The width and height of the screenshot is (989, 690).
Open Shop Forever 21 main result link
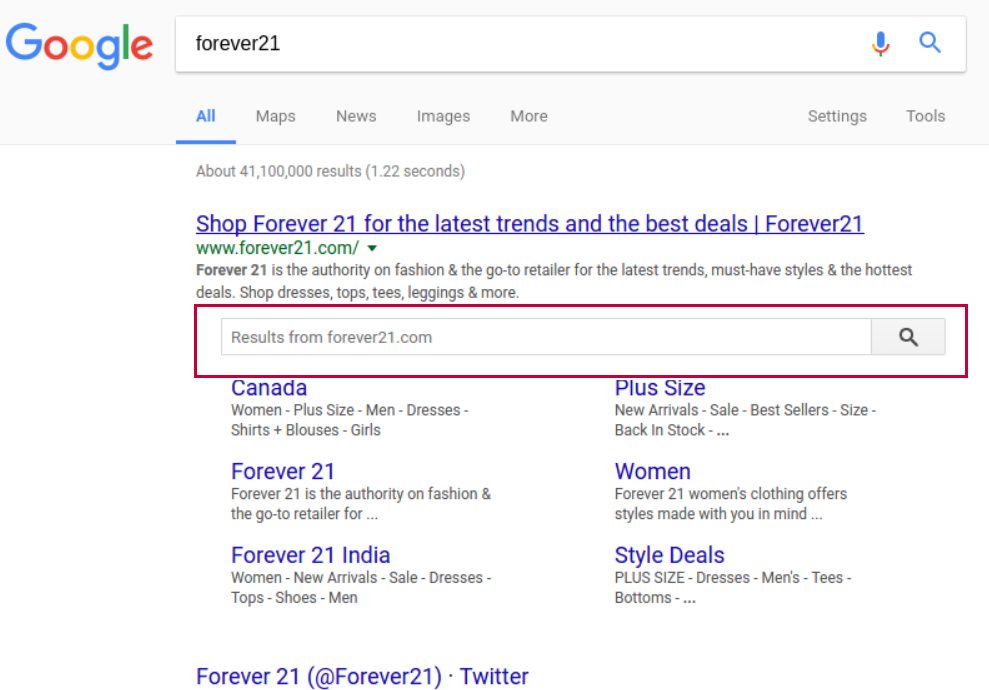pyautogui.click(x=530, y=224)
